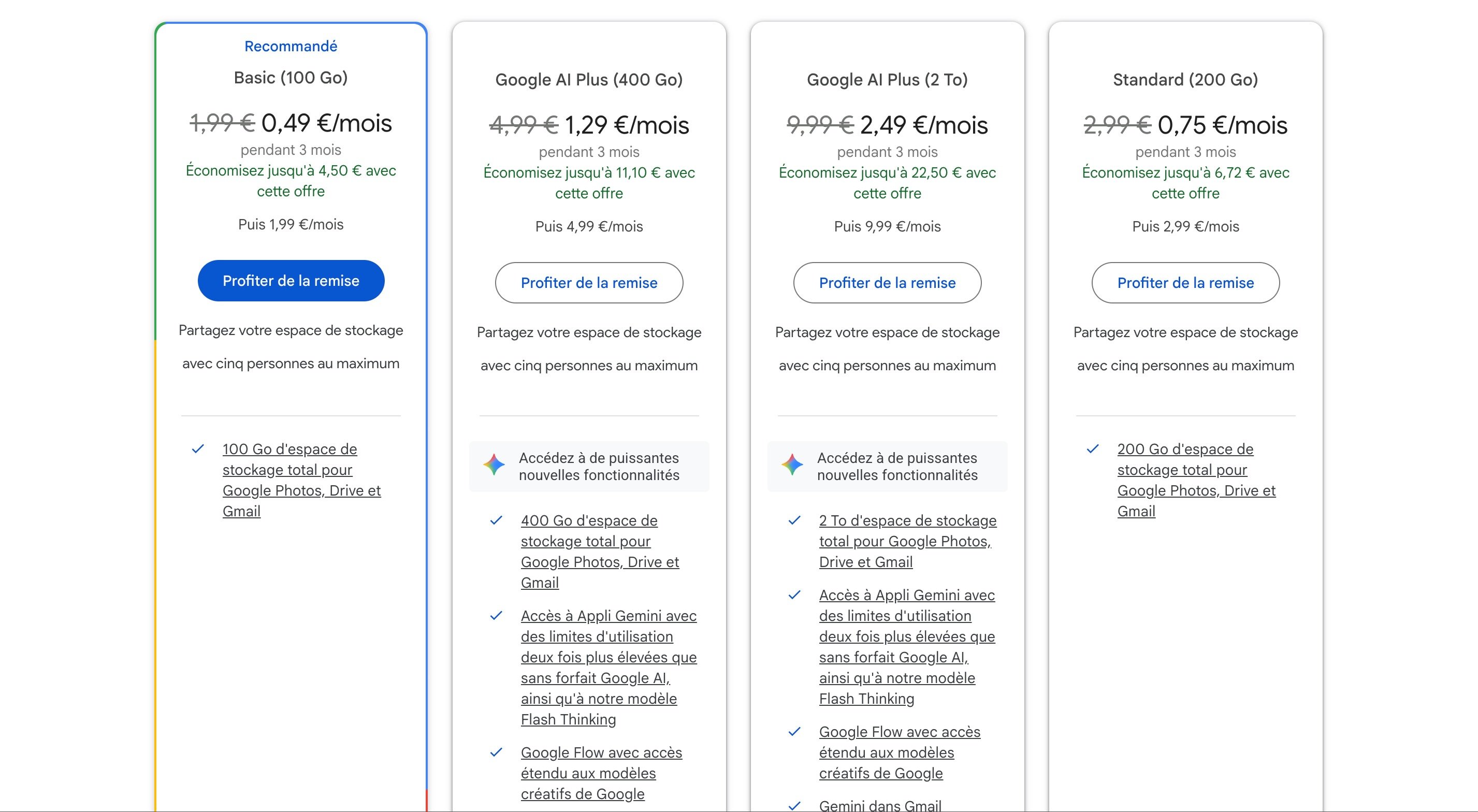The height and width of the screenshot is (812, 1478).
Task: Click Gemini sparkle icon in 400 Go card
Action: click(x=494, y=464)
